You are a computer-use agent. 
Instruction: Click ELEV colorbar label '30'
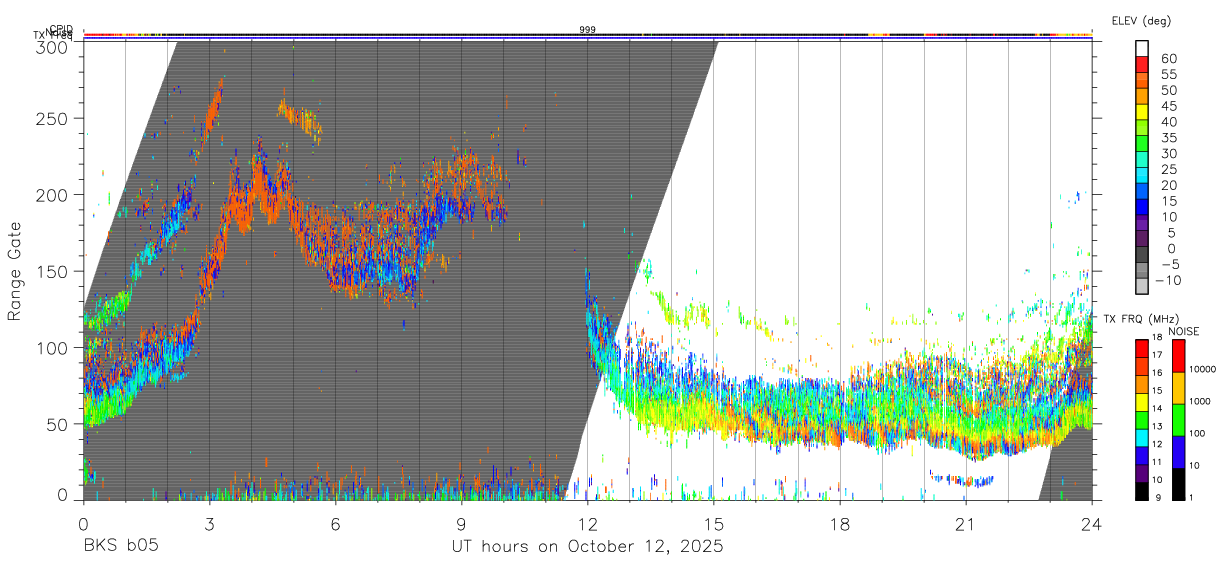tap(1168, 153)
